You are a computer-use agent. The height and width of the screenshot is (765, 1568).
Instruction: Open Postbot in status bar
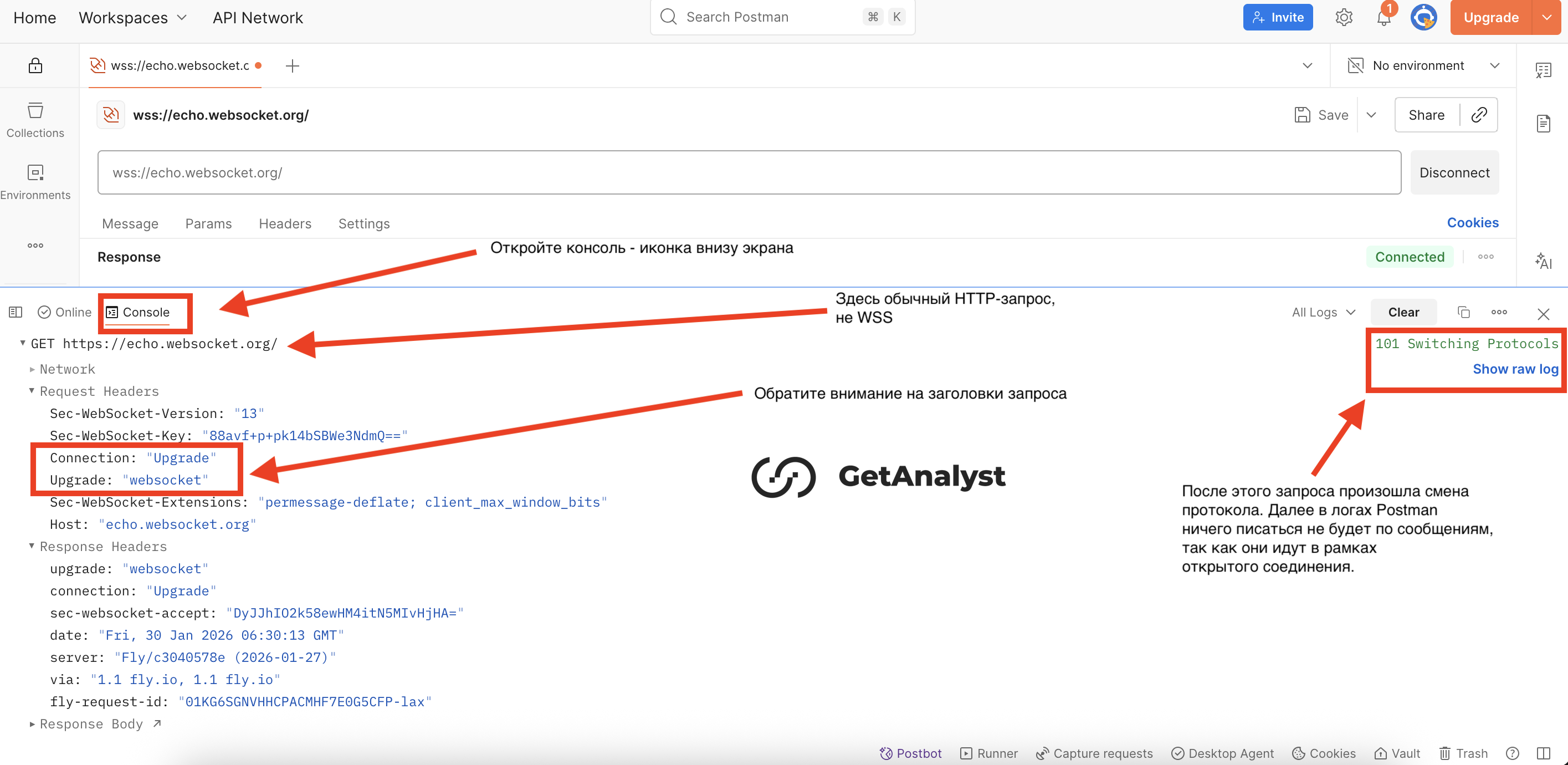[911, 753]
